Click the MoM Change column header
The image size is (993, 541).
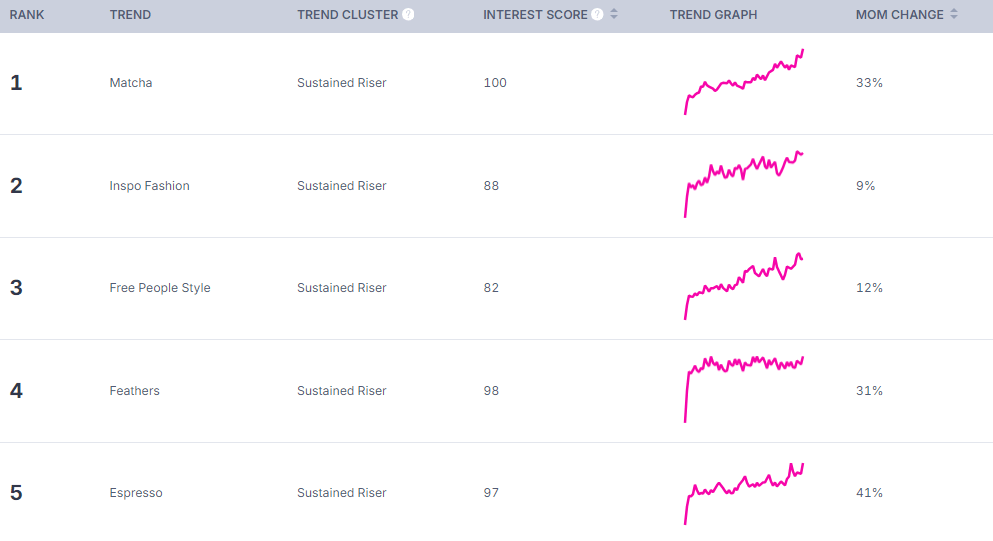[x=899, y=15]
